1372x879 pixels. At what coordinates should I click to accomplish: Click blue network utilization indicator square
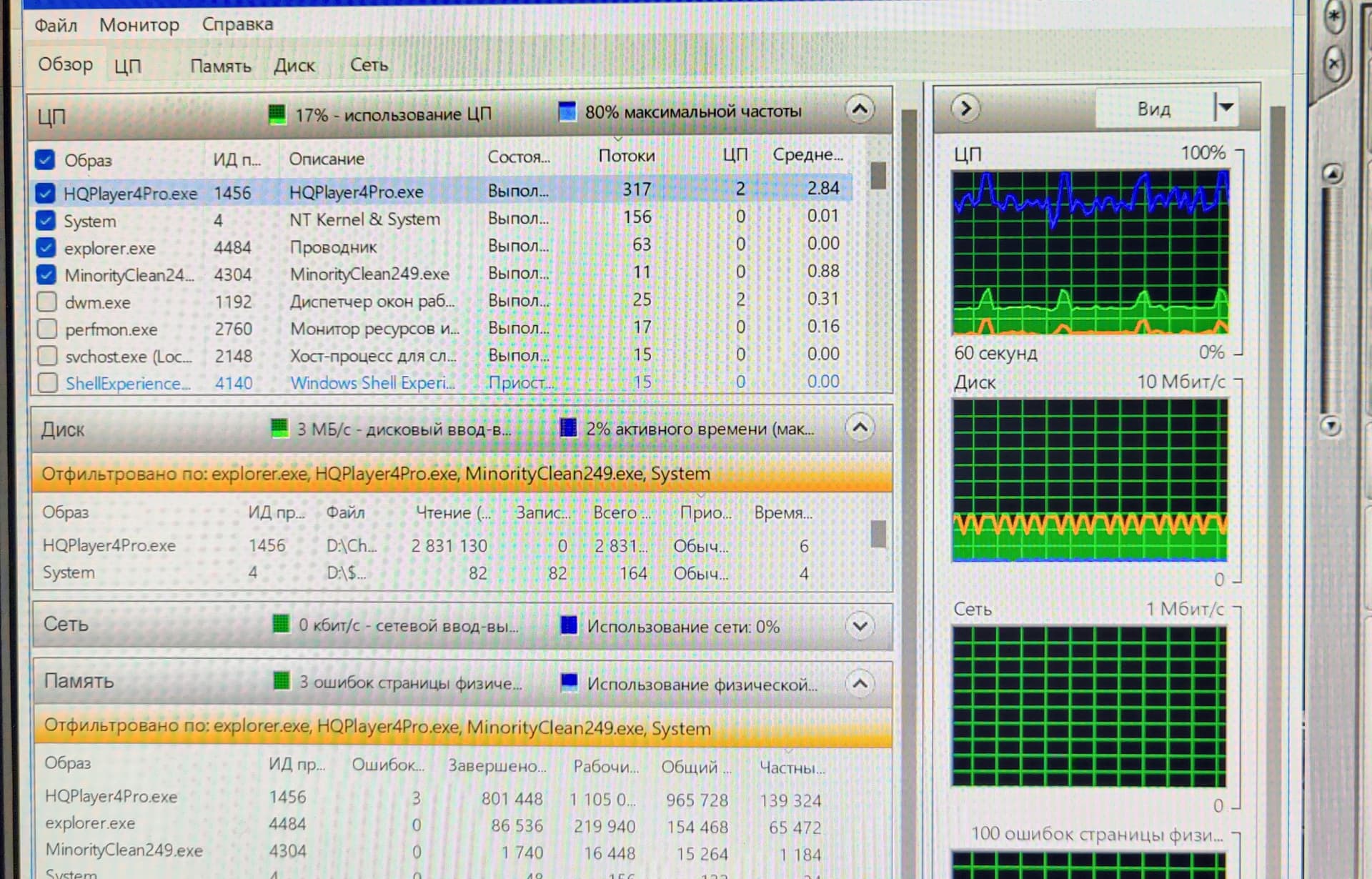(569, 625)
